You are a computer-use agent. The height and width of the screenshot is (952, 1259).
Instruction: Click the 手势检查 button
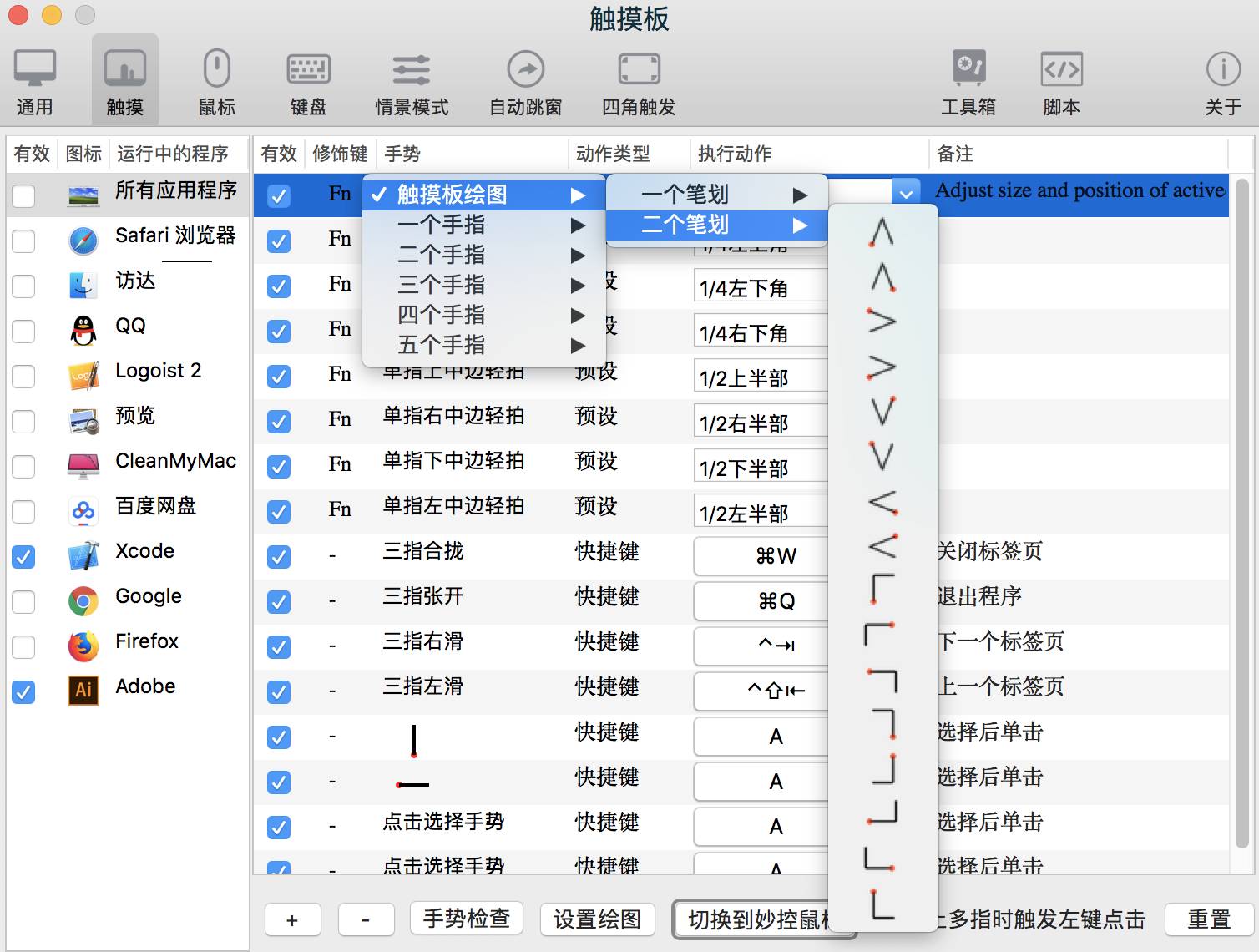click(x=466, y=919)
